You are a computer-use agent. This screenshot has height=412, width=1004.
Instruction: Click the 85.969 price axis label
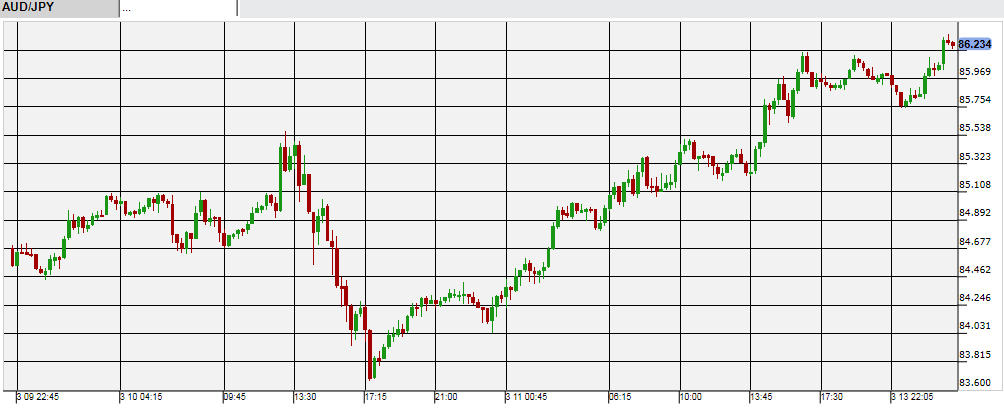pyautogui.click(x=974, y=72)
